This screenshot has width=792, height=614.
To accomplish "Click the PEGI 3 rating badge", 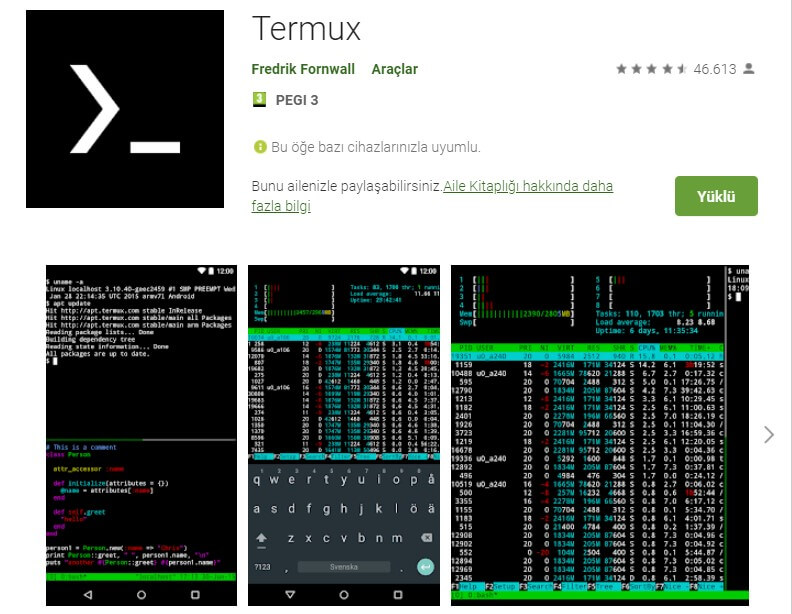I will click(259, 99).
